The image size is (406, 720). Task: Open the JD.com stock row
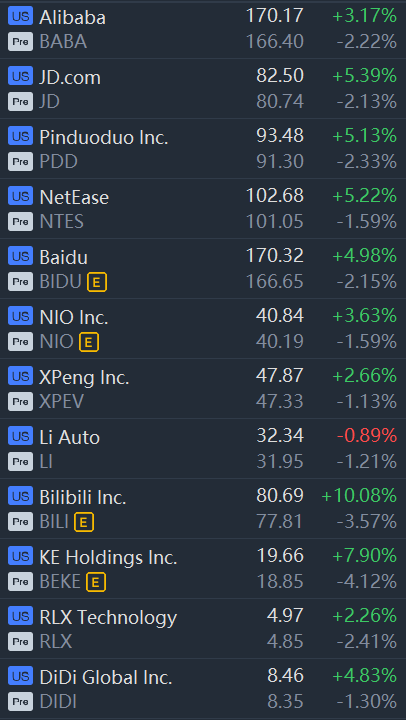[x=203, y=89]
